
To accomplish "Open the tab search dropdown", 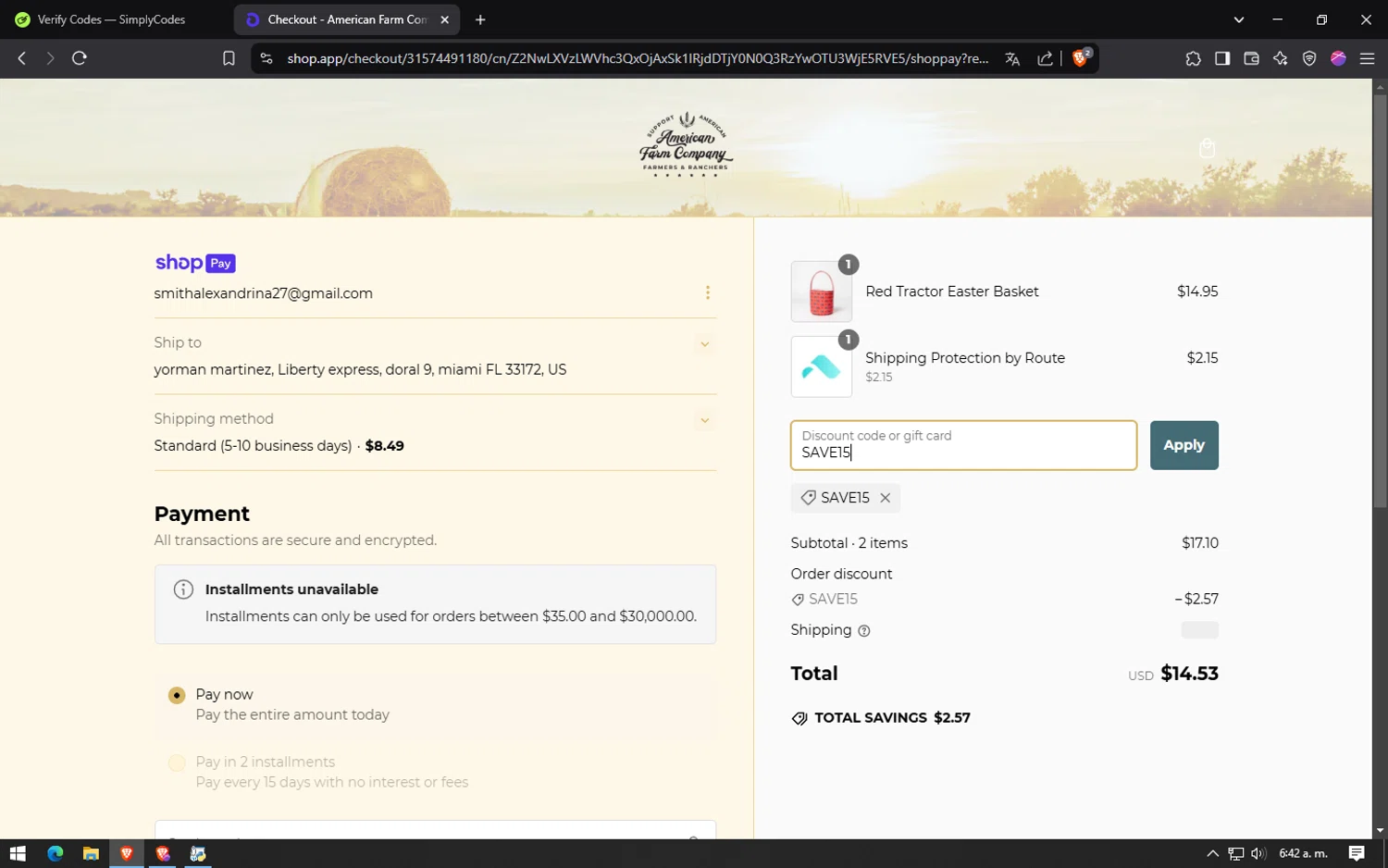I will pyautogui.click(x=1239, y=19).
